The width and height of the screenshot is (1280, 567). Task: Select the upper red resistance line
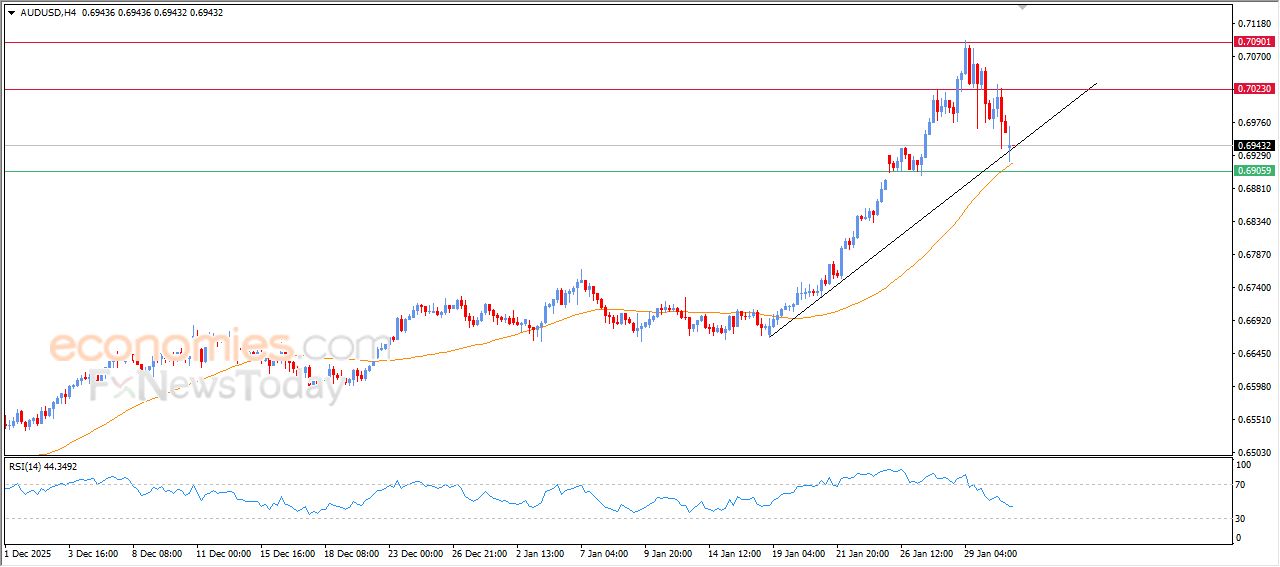point(500,42)
